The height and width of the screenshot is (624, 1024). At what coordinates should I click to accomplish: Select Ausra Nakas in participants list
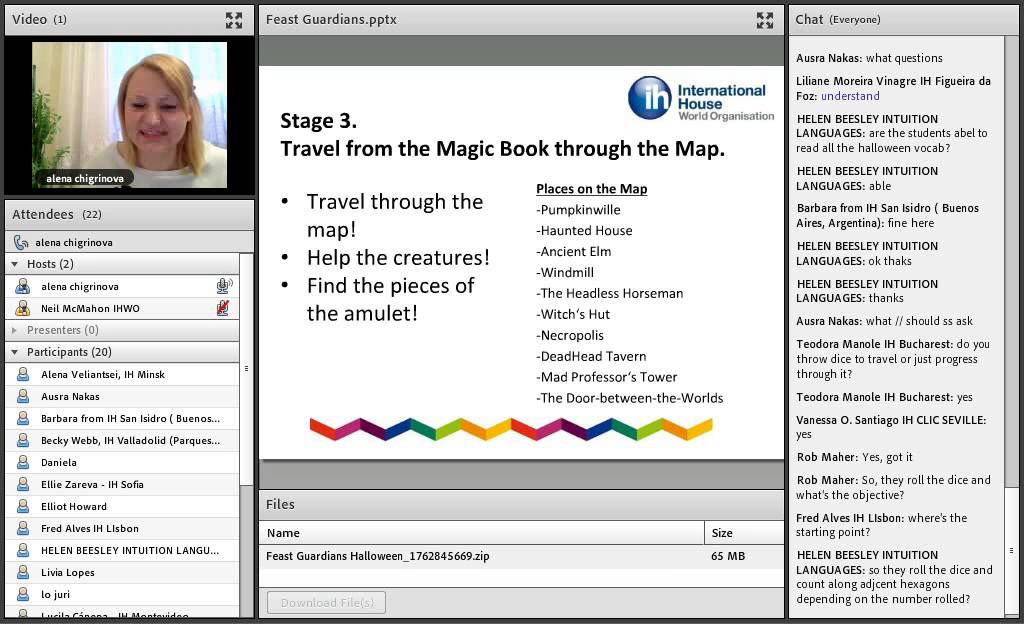[x=122, y=396]
